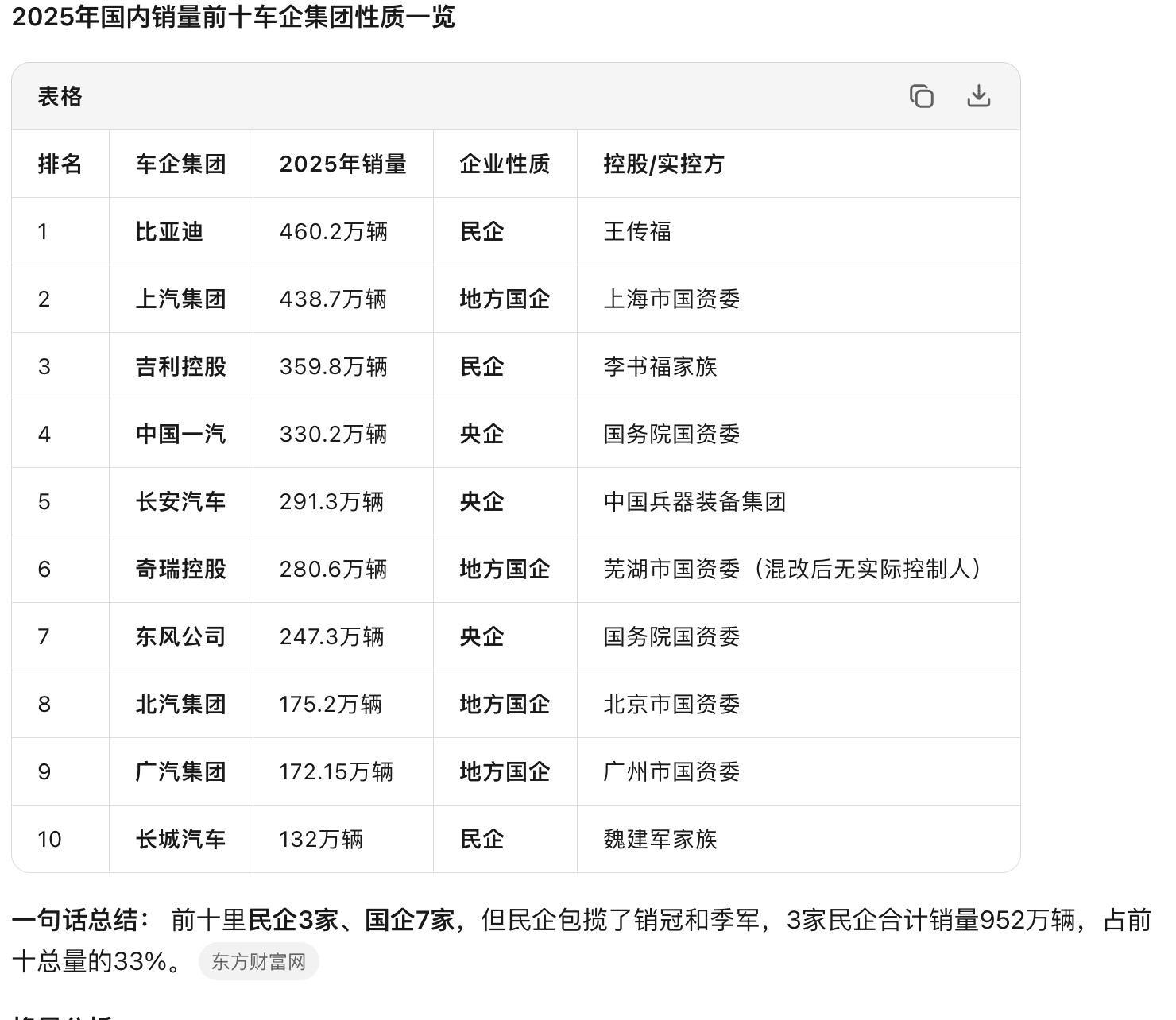
Task: Click 民企 in the 比亚迪 row
Action: (x=482, y=231)
